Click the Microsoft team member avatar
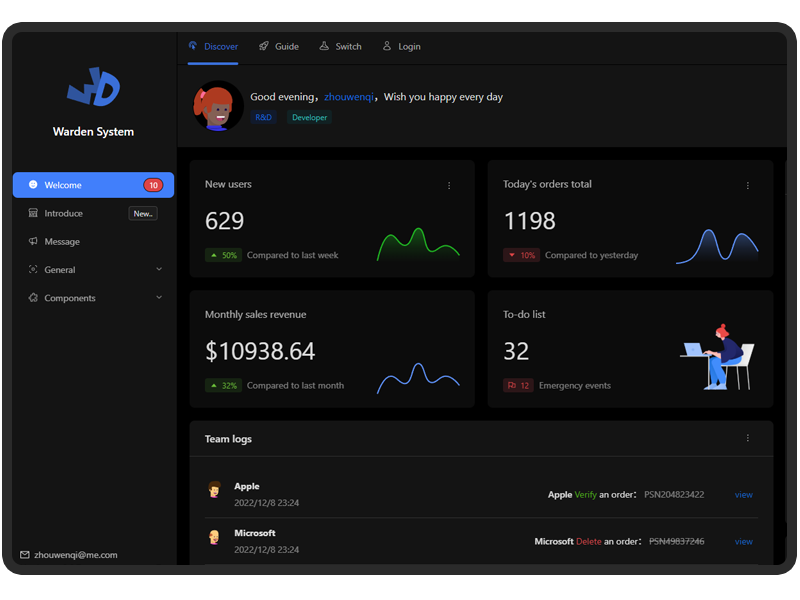 pyautogui.click(x=214, y=537)
